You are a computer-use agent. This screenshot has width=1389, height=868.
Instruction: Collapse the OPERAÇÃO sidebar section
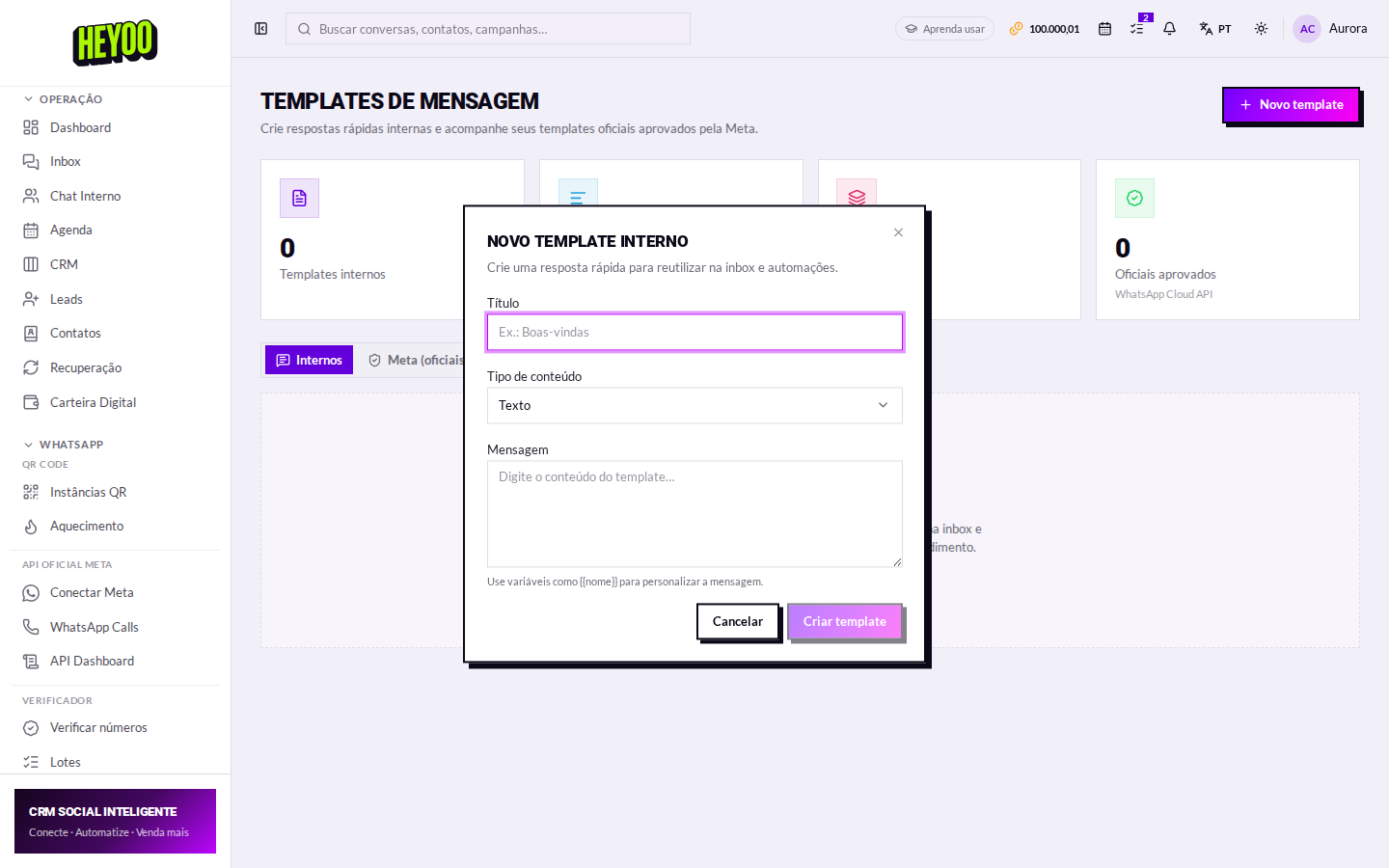pos(64,99)
